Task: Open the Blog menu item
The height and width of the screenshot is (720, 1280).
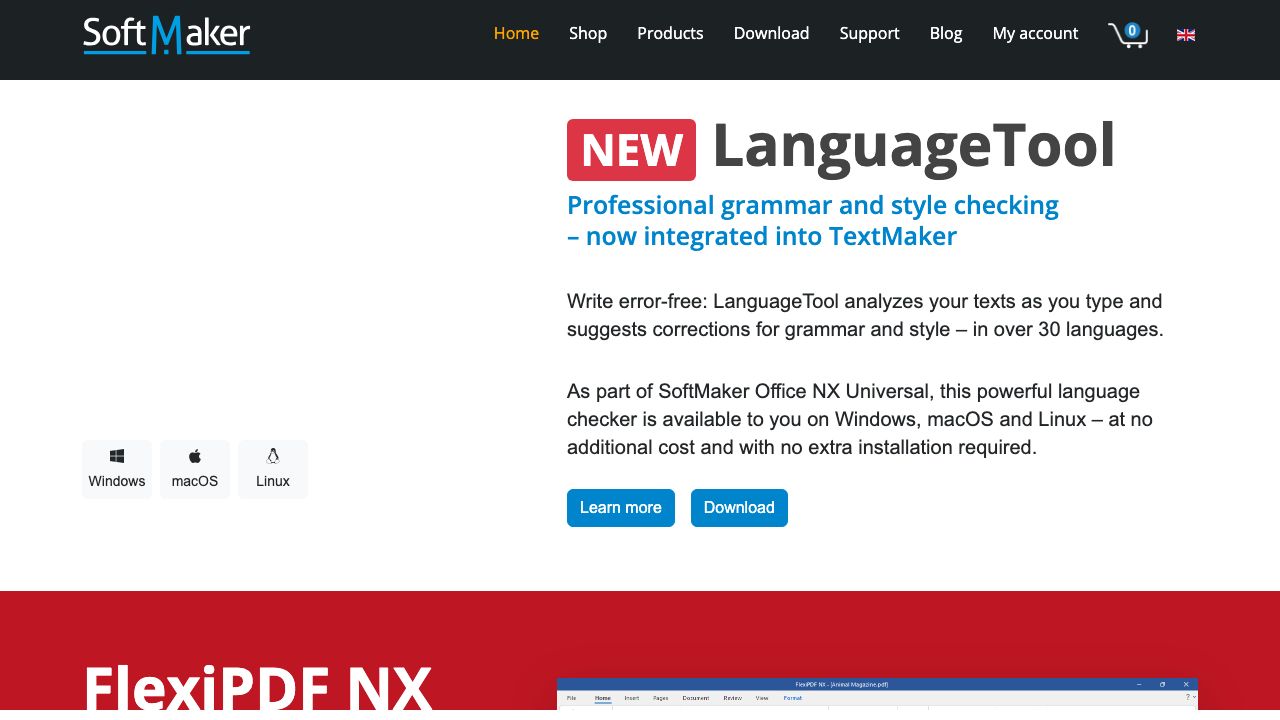Action: coord(946,33)
